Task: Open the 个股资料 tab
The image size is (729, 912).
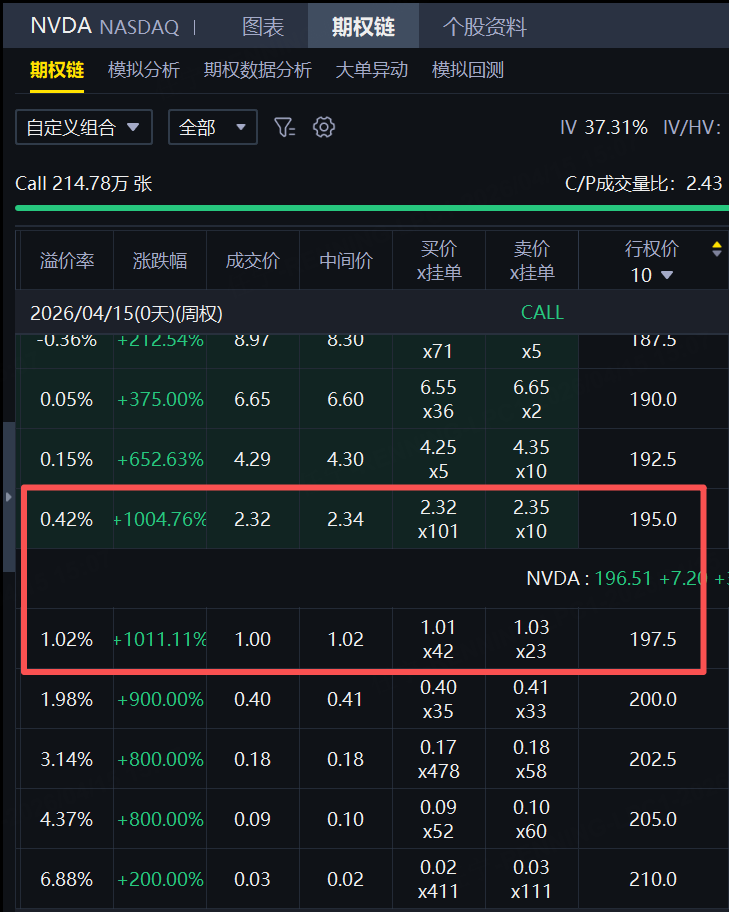Action: point(485,27)
